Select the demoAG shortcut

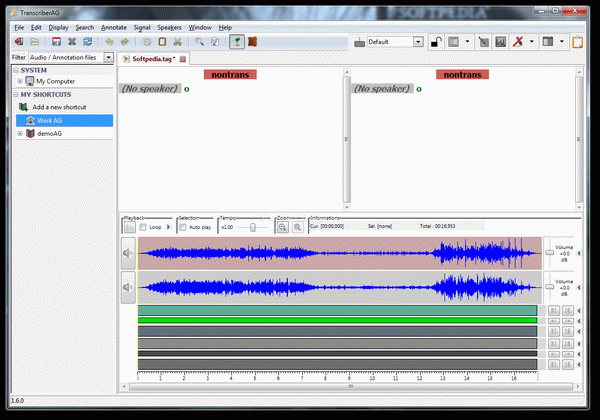(49, 133)
